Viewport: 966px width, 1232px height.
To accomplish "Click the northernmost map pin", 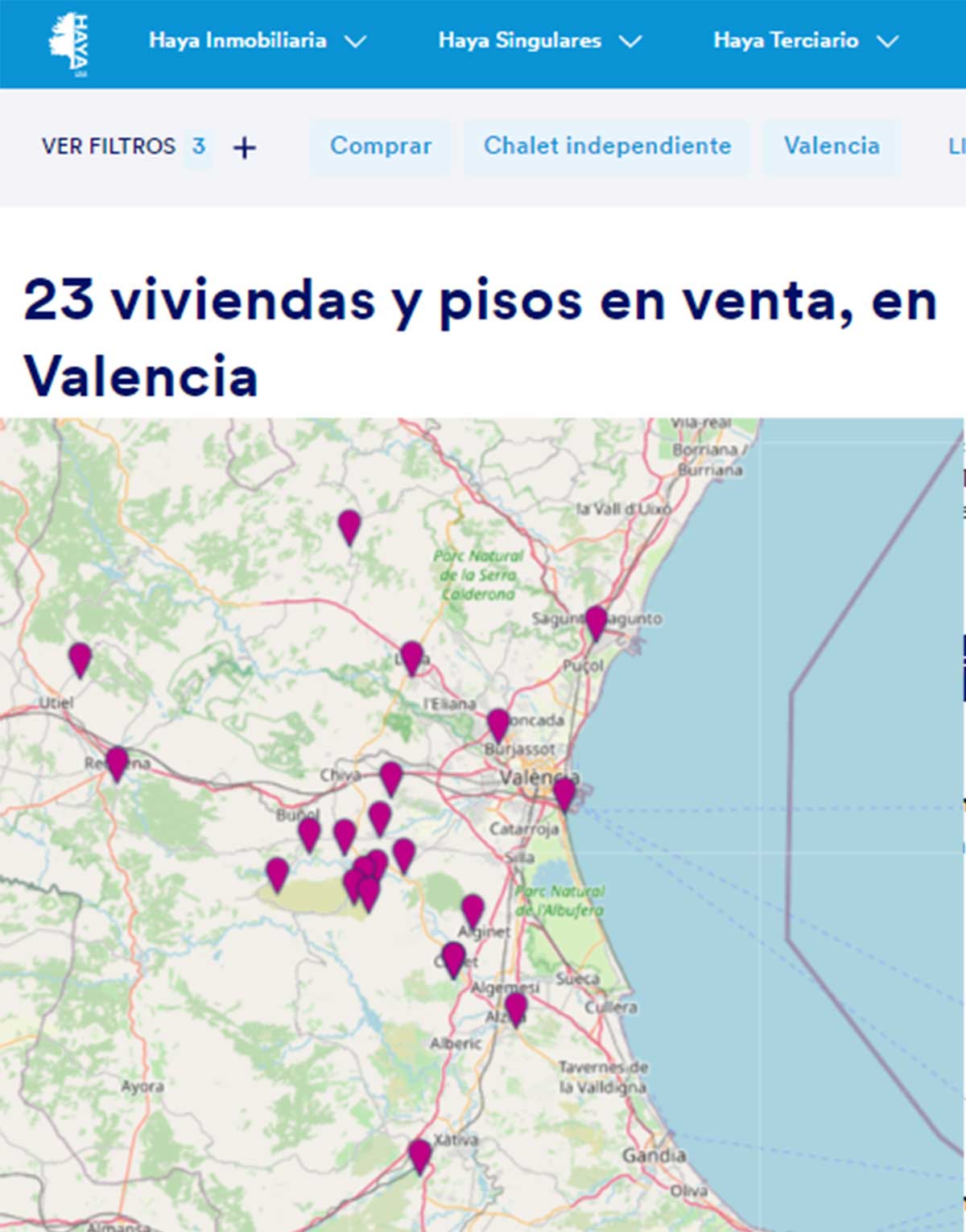I will click(x=349, y=525).
